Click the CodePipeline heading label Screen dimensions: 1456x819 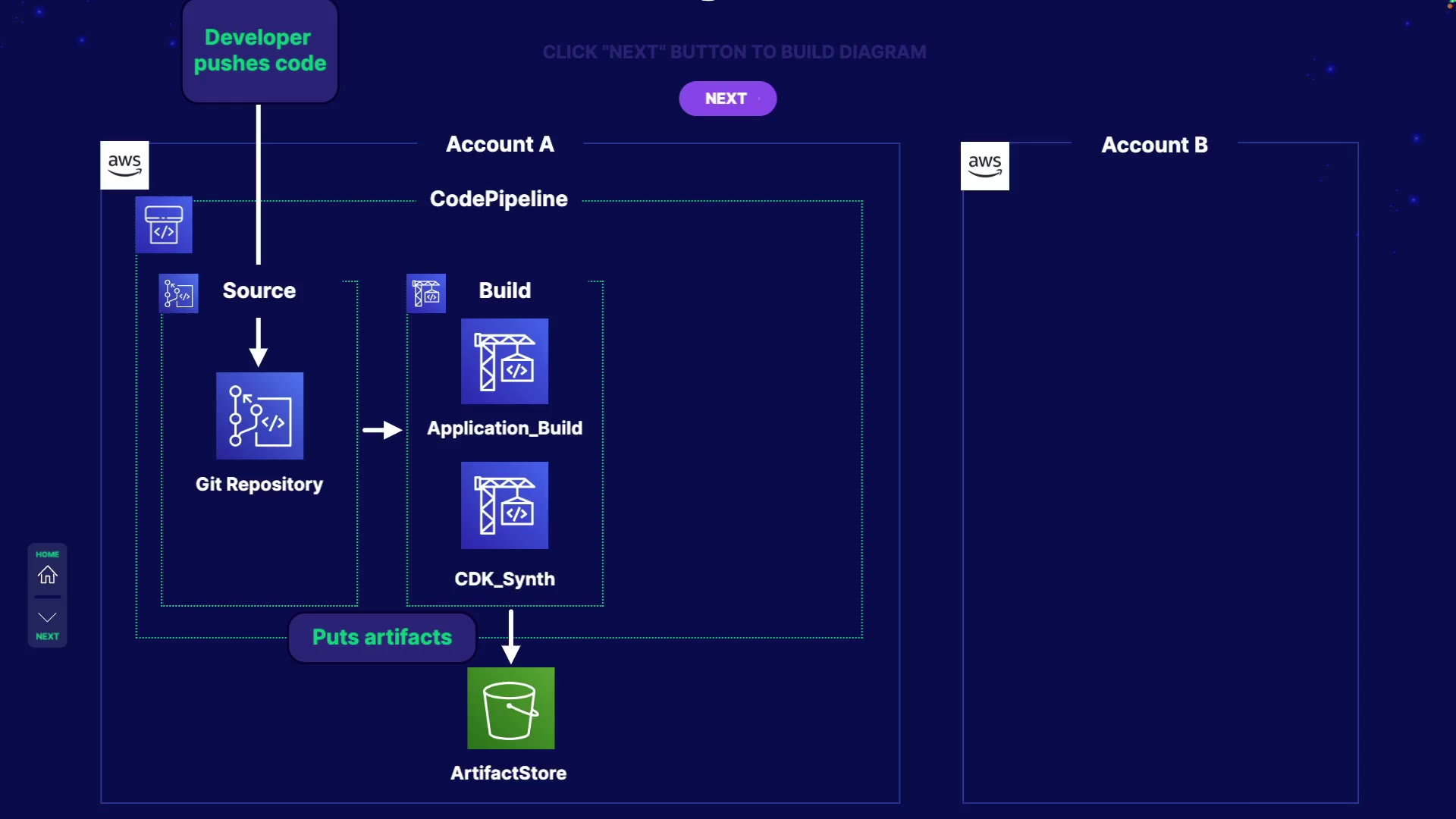498,199
